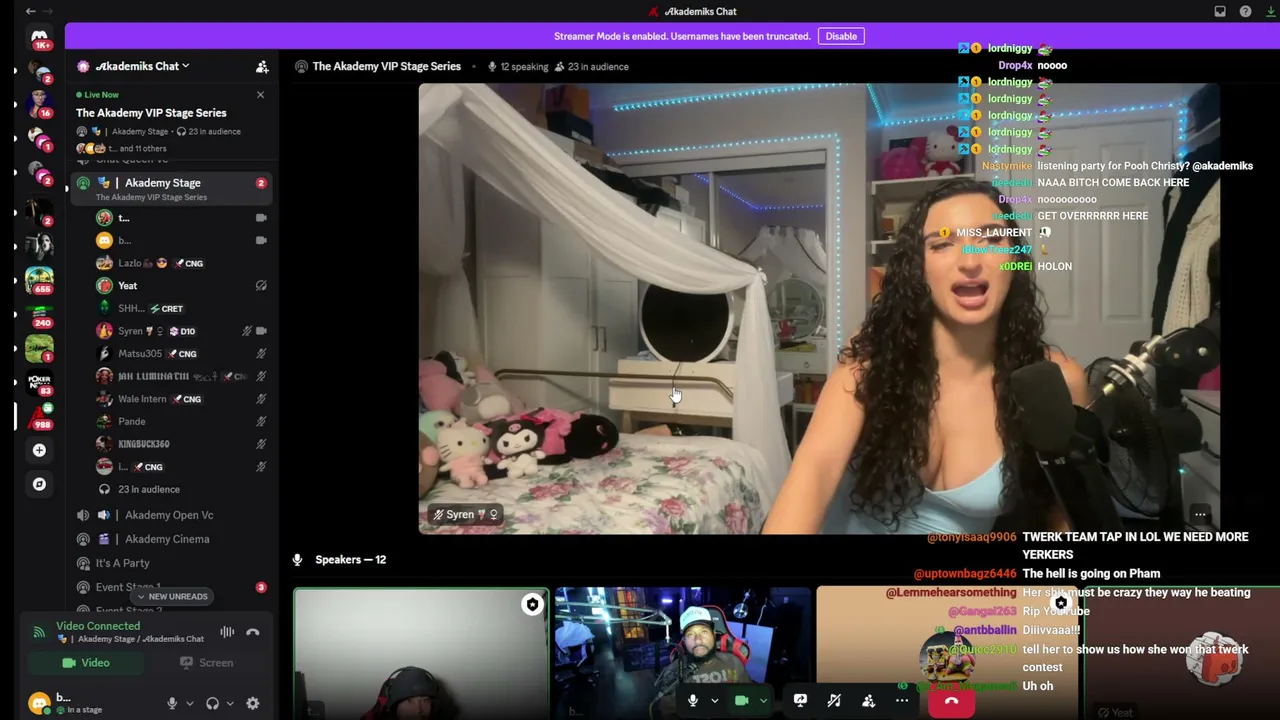1280x720 pixels.
Task: Expand camera options in stage bar
Action: pos(763,701)
